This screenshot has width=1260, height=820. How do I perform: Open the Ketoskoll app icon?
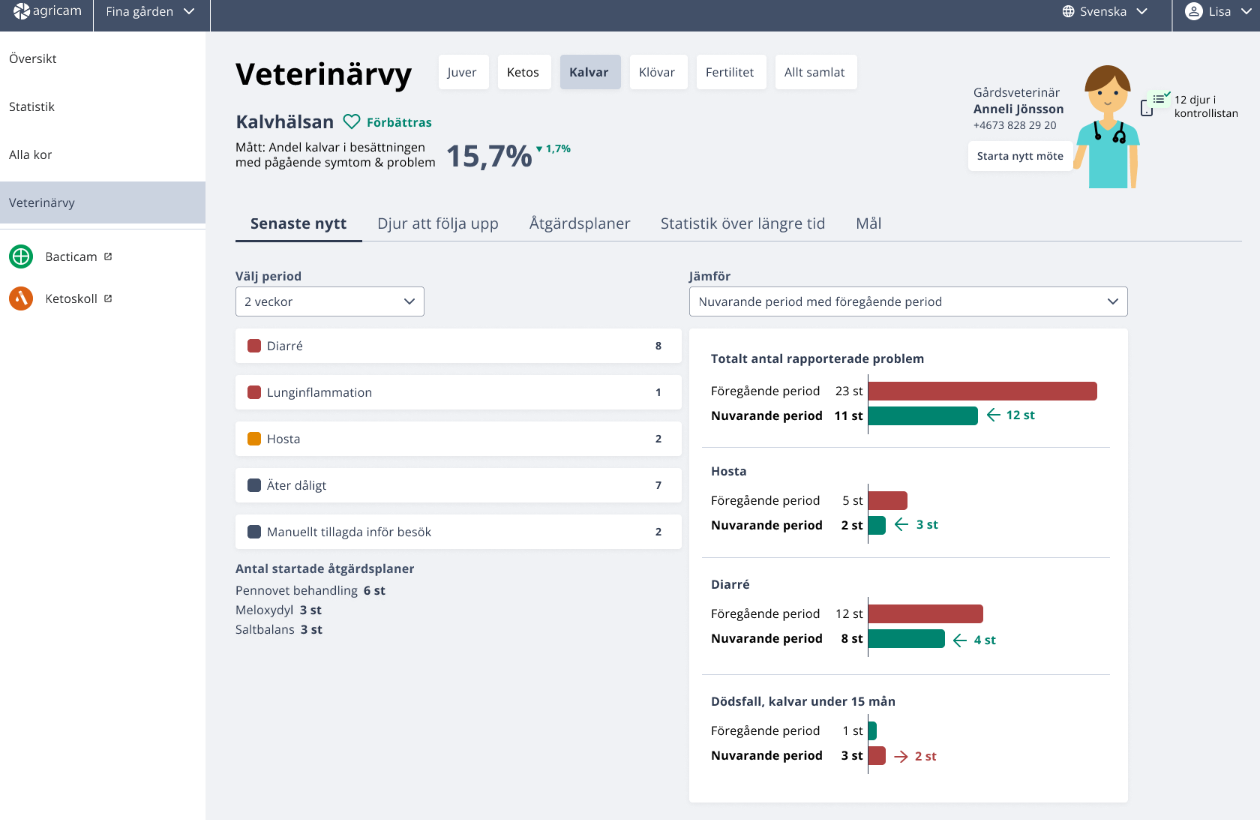21,298
